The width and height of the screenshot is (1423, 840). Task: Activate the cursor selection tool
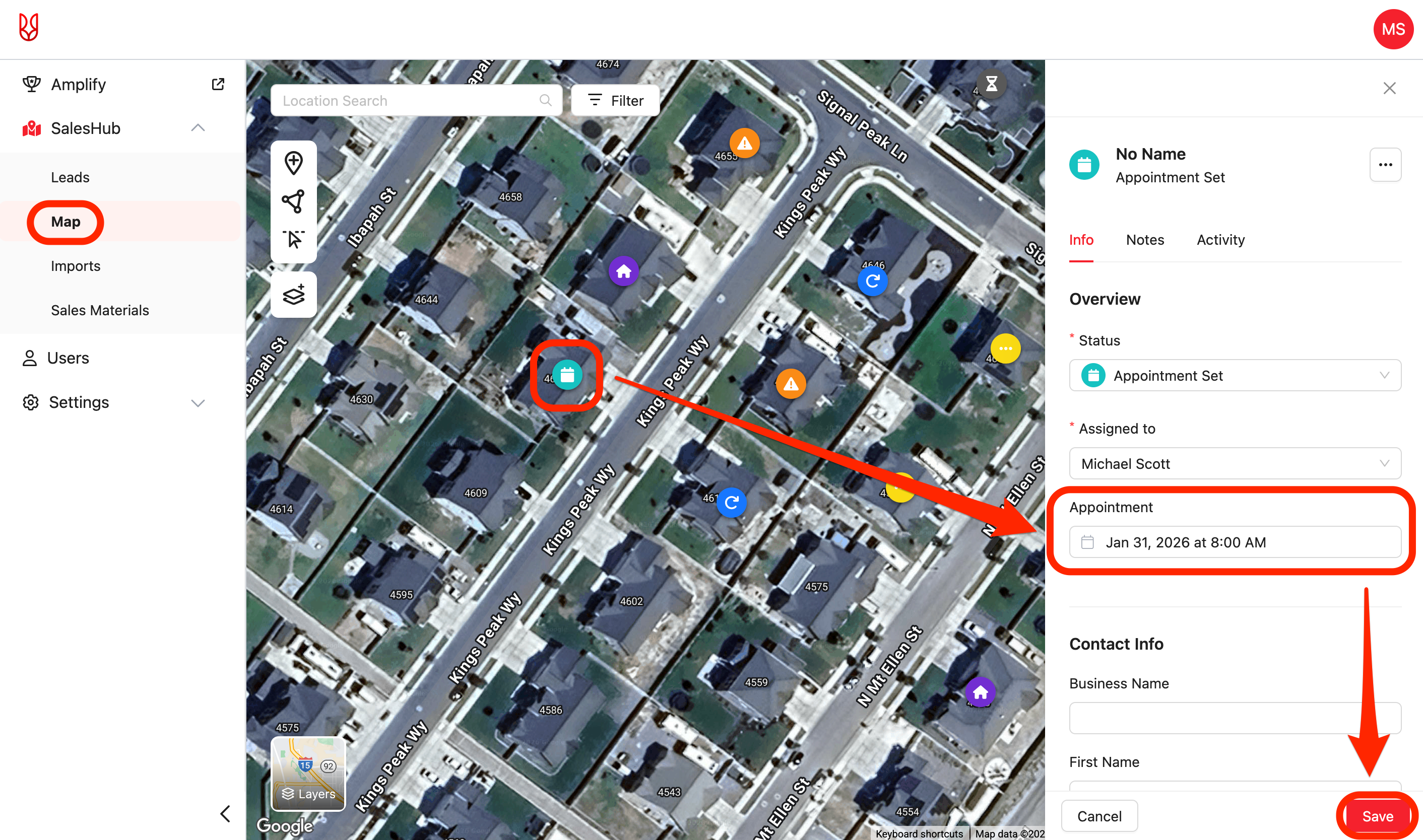[x=293, y=239]
